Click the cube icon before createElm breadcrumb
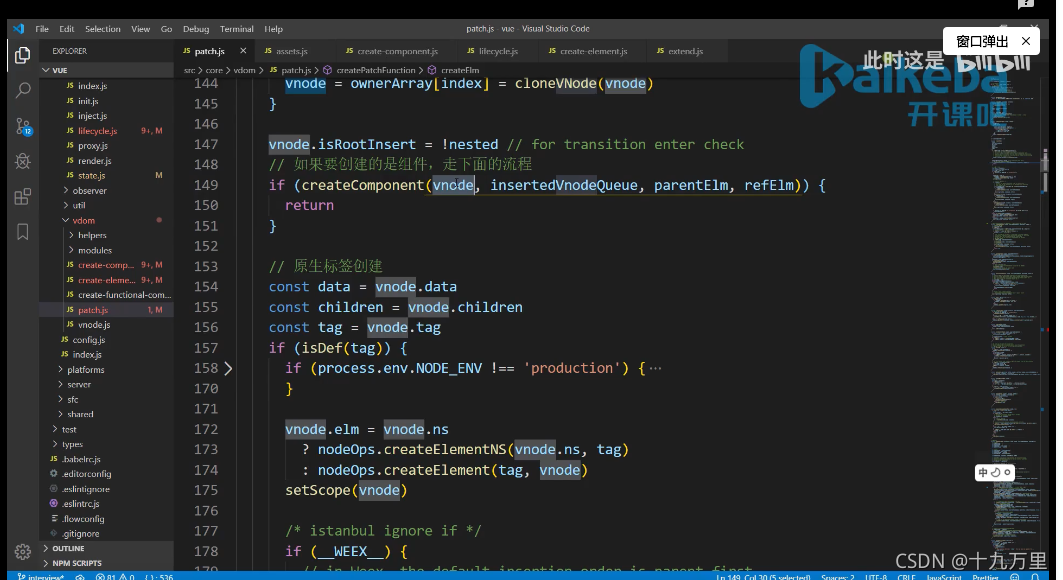The image size is (1063, 580). pos(432,70)
